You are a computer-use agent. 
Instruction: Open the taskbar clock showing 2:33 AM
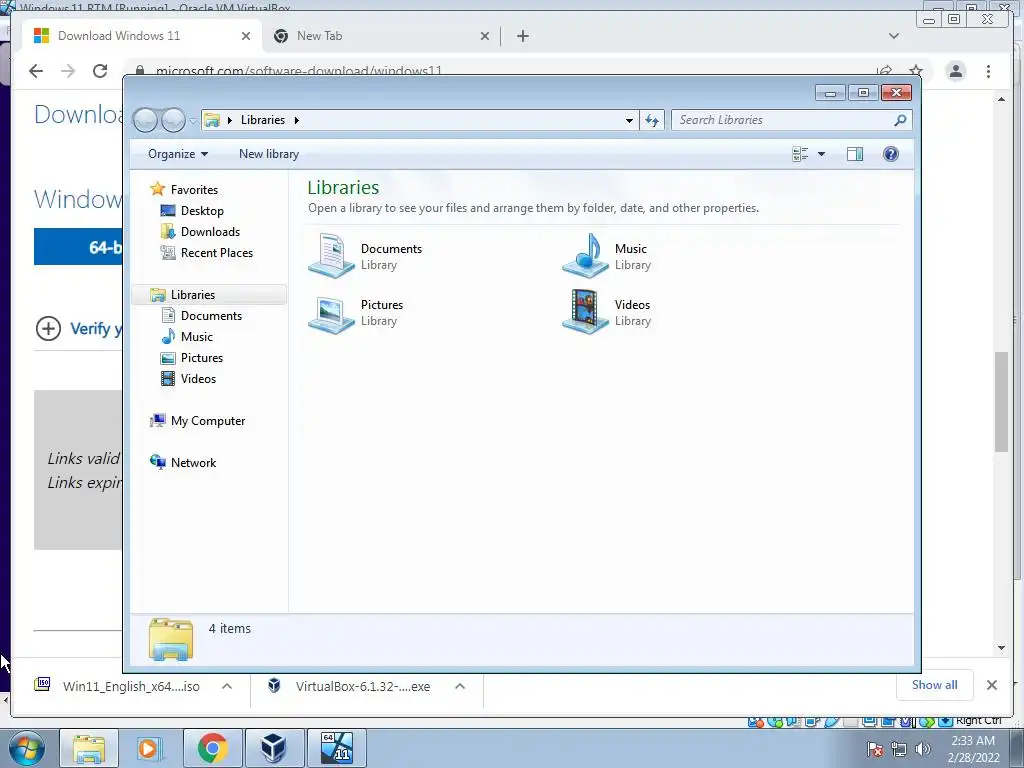pos(973,749)
